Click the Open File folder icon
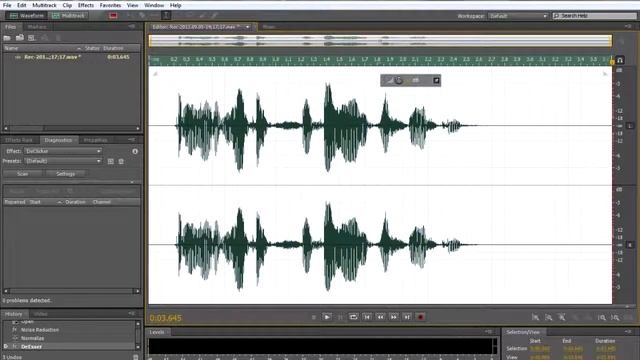 tap(7, 38)
